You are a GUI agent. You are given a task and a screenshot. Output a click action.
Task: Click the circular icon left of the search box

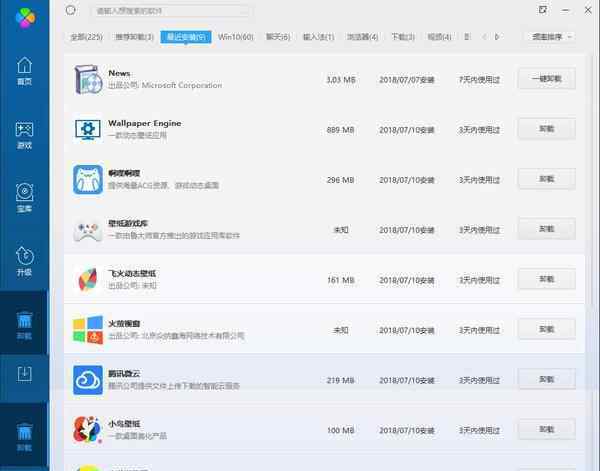(x=70, y=10)
